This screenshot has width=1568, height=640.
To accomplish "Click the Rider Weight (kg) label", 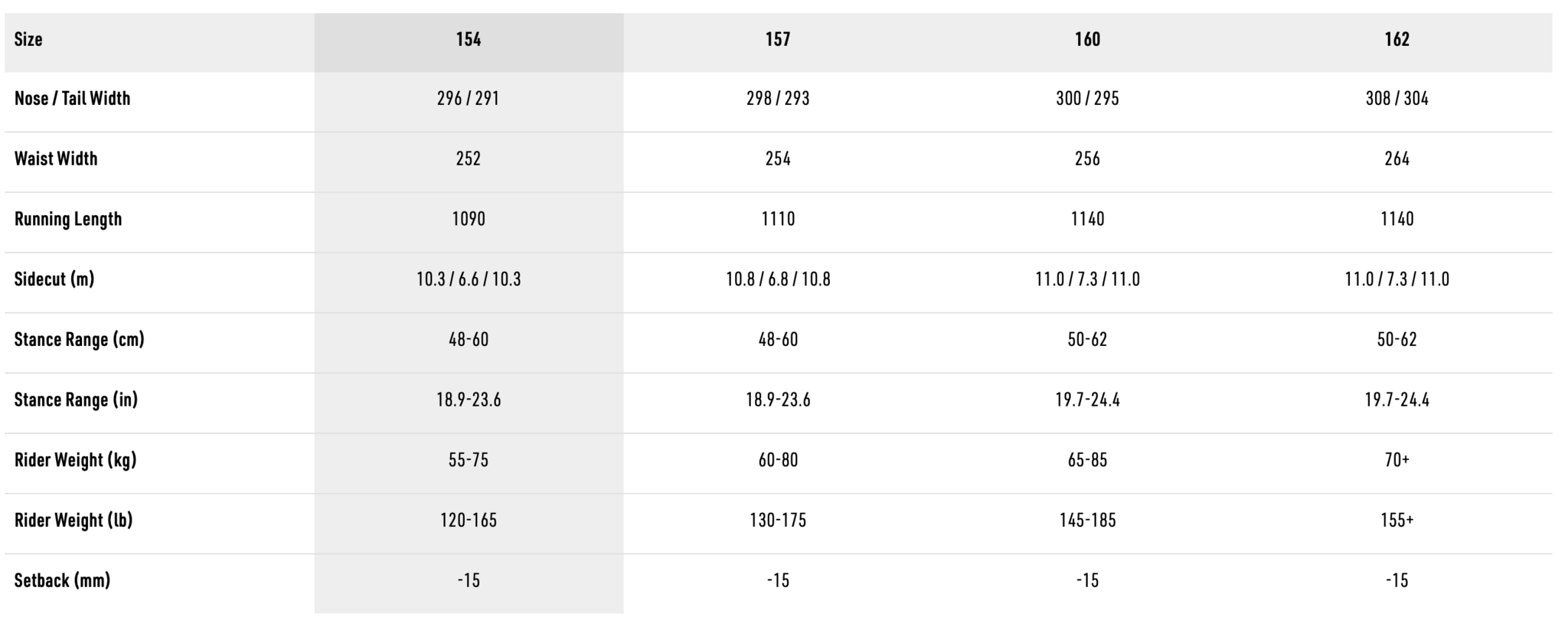I will (75, 460).
